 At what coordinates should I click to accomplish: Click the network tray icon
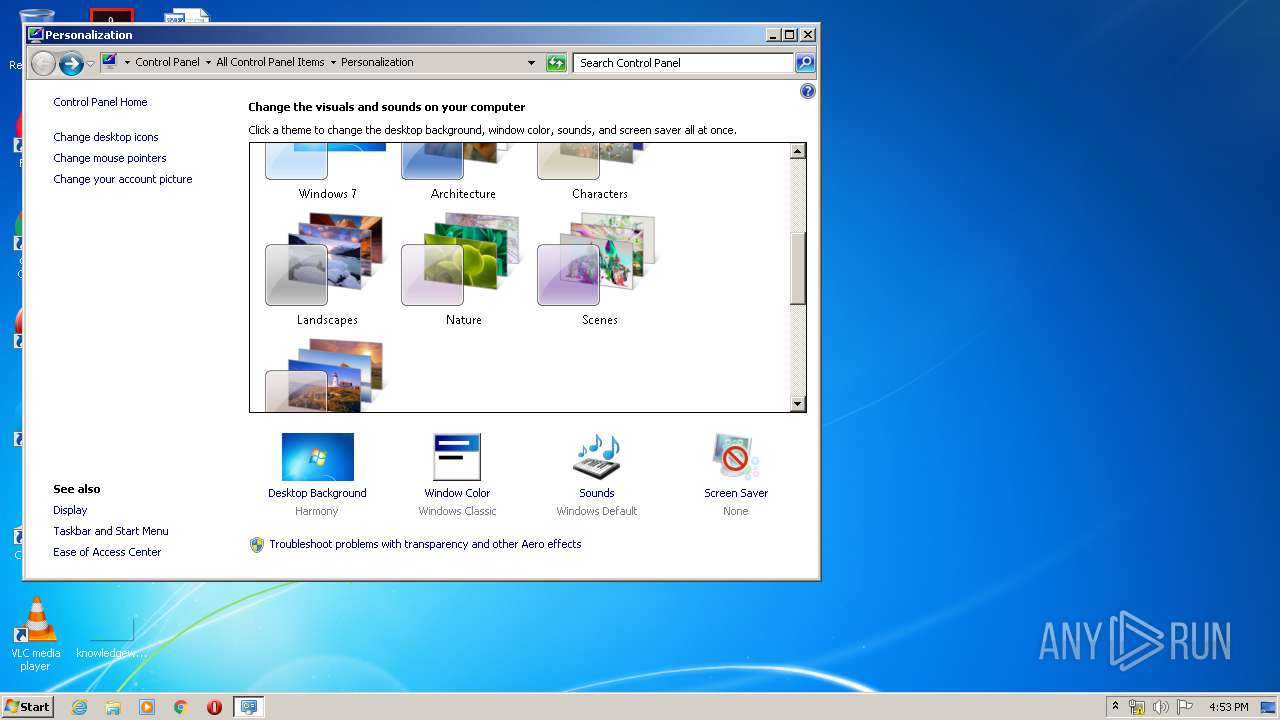click(x=1137, y=707)
